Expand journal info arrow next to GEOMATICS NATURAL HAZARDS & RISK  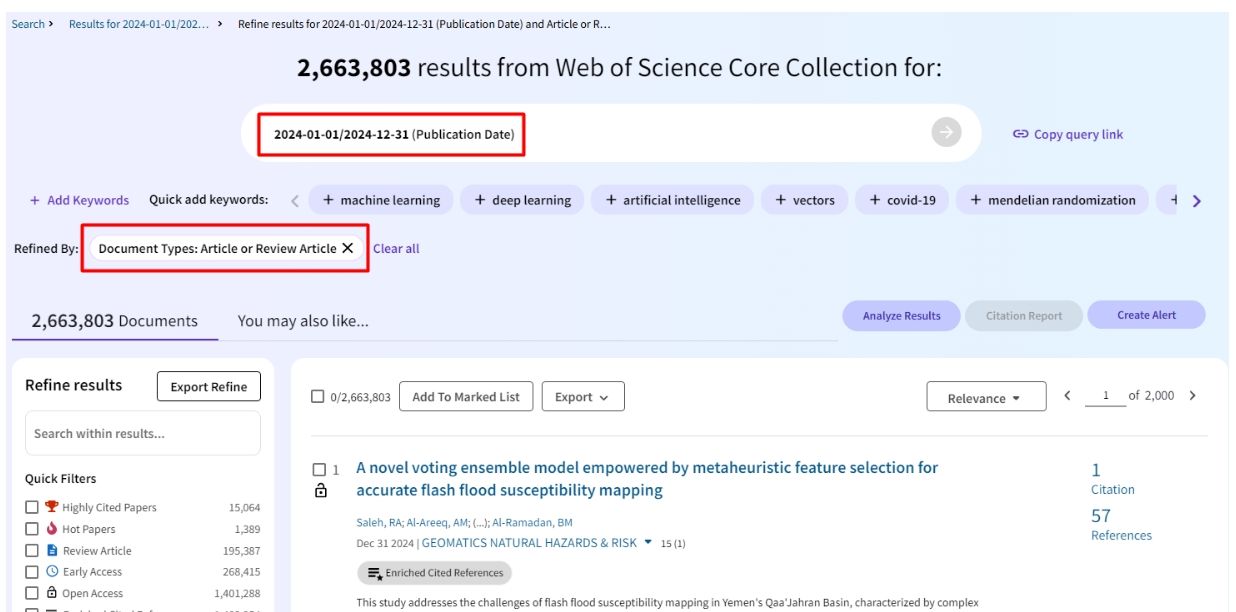(648, 542)
